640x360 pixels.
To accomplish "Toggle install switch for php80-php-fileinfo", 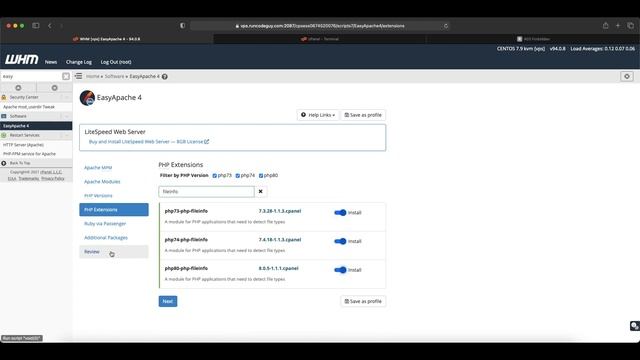I will (340, 270).
